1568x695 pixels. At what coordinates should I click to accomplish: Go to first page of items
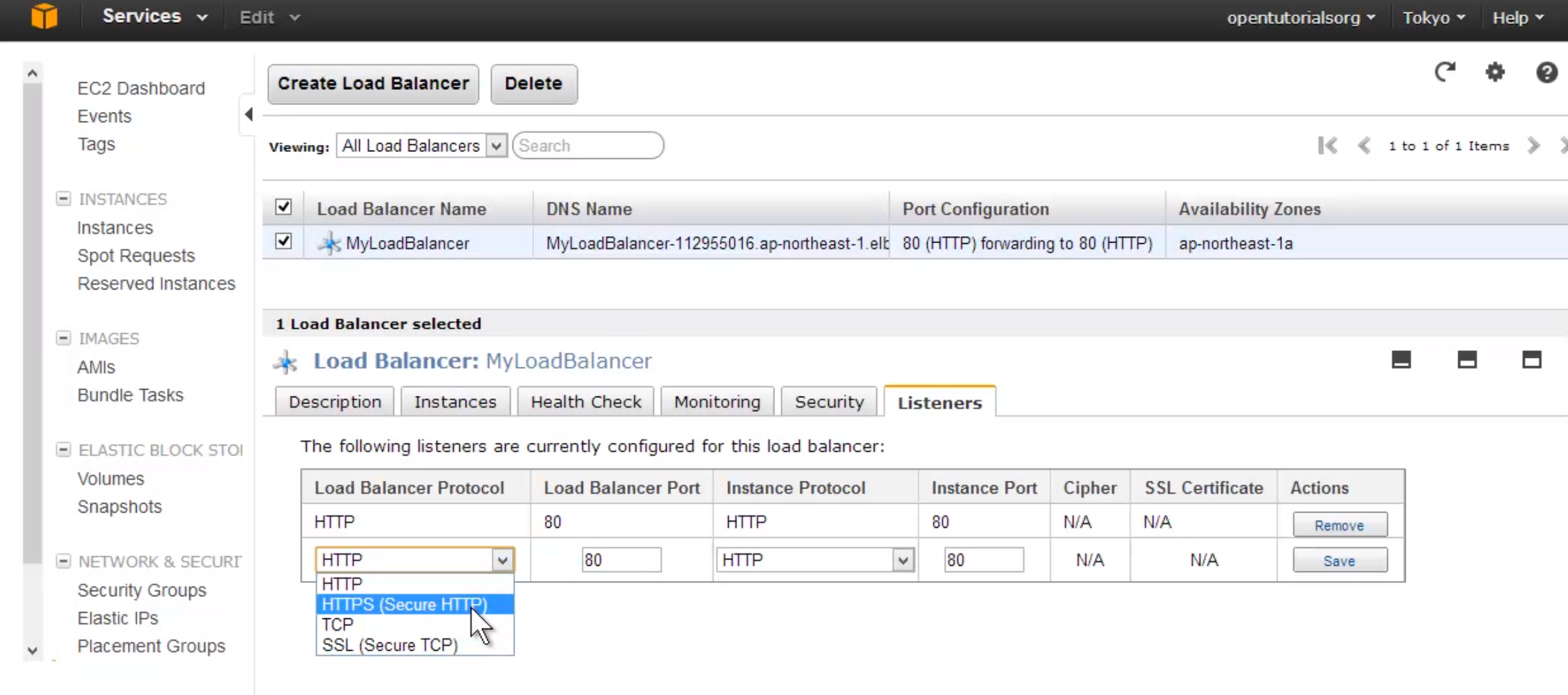[x=1328, y=146]
